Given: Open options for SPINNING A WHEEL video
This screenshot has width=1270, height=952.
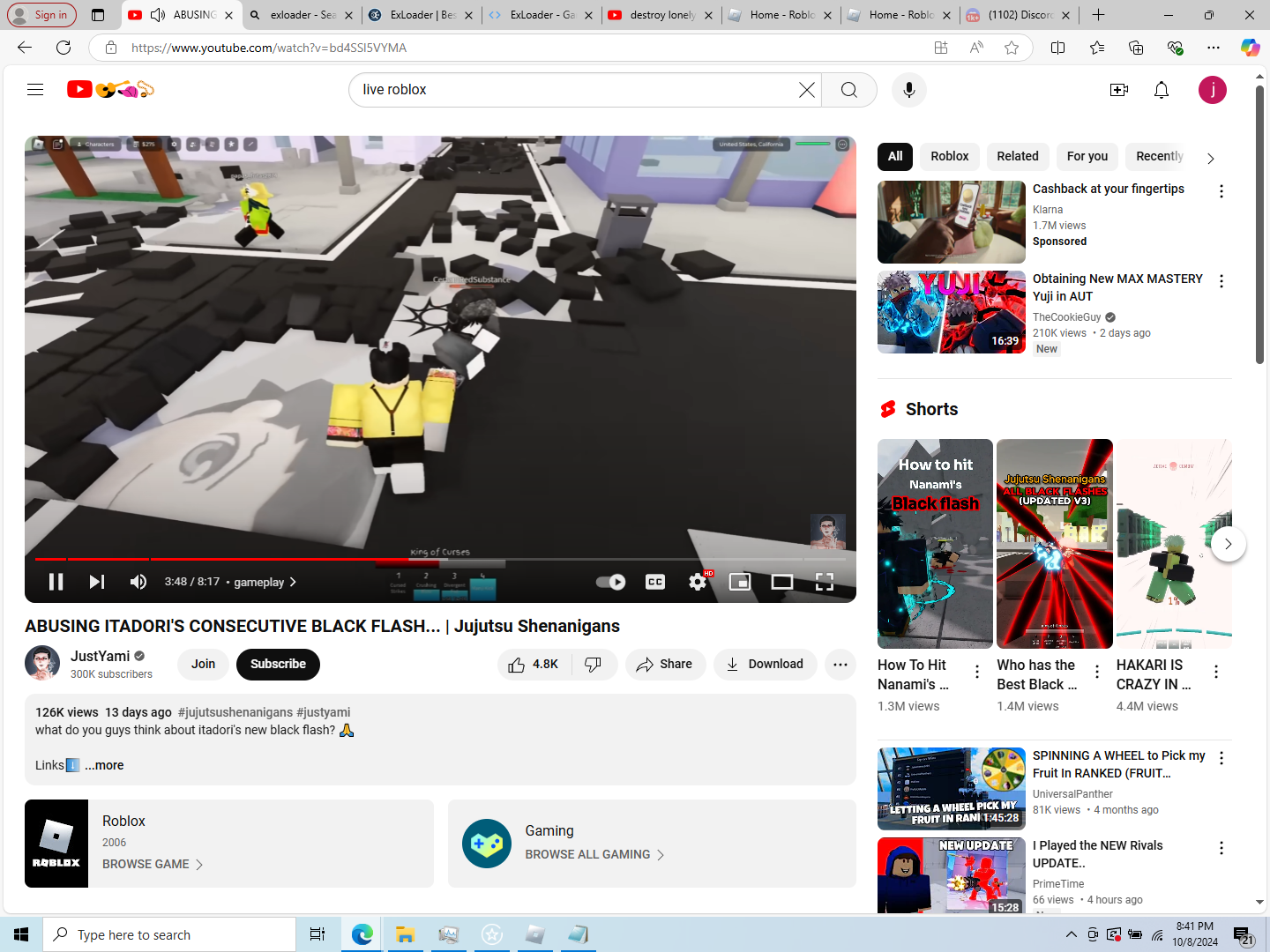Looking at the screenshot, I should tap(1221, 758).
